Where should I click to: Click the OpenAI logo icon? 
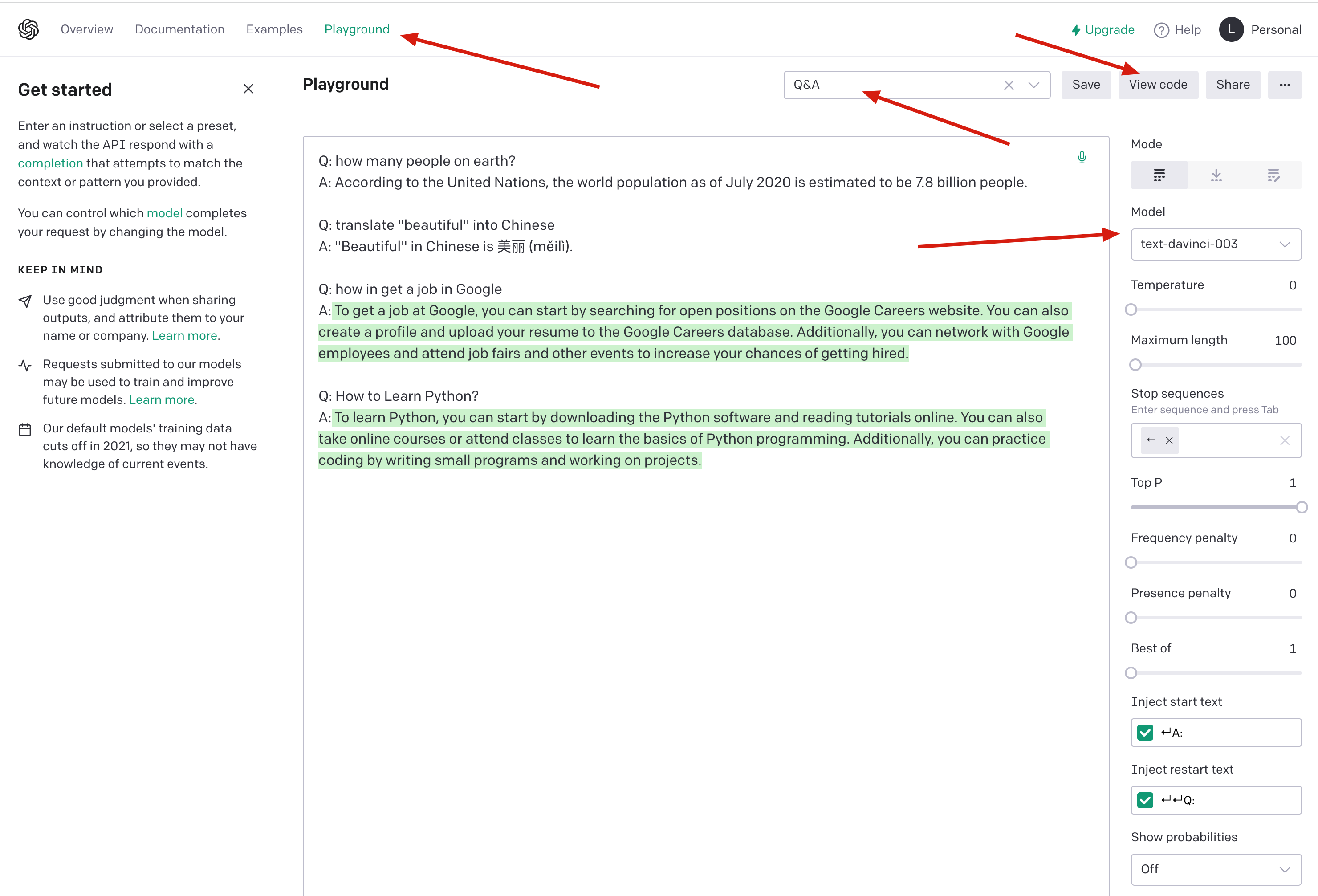28,29
